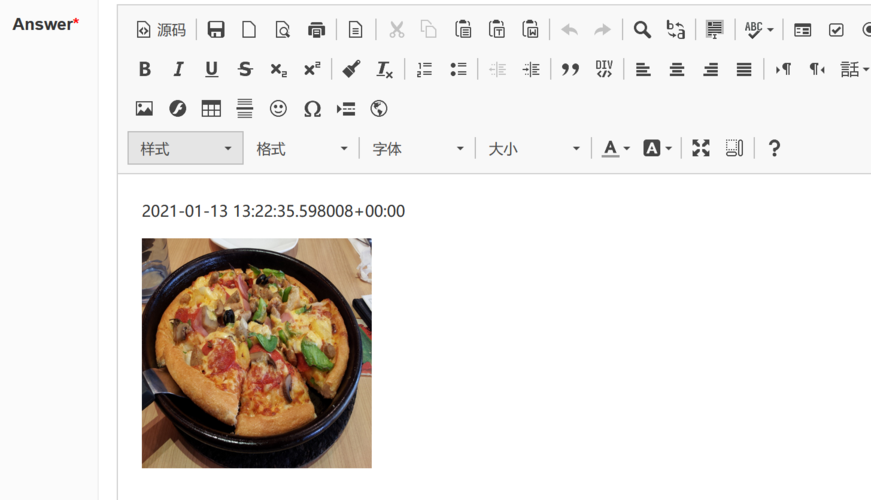Viewport: 871px width, 500px height.
Task: Switch to 源码 source view
Action: 161,30
